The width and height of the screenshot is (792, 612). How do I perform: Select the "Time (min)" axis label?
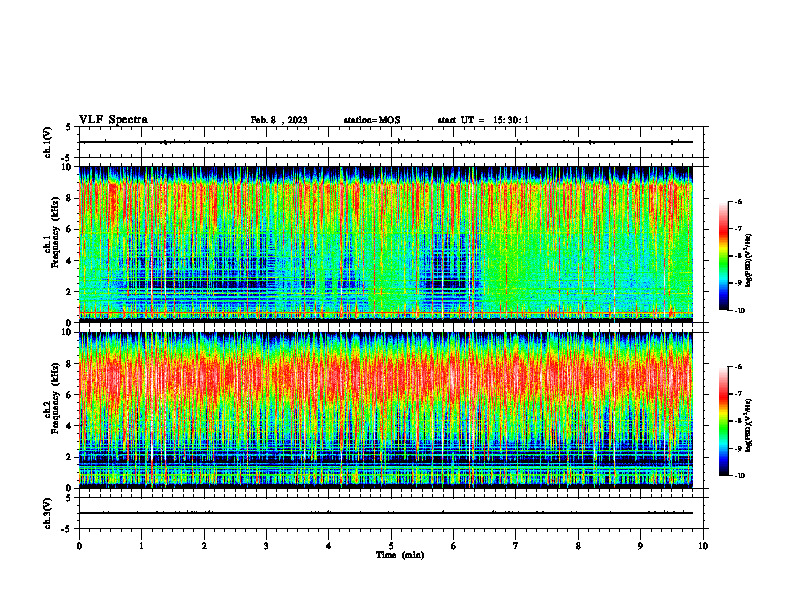point(400,555)
